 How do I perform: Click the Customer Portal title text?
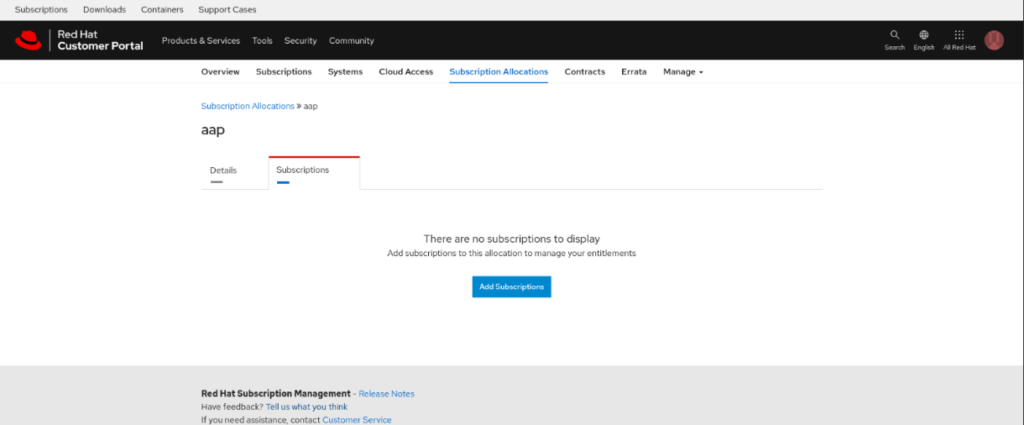pyautogui.click(x=100, y=46)
